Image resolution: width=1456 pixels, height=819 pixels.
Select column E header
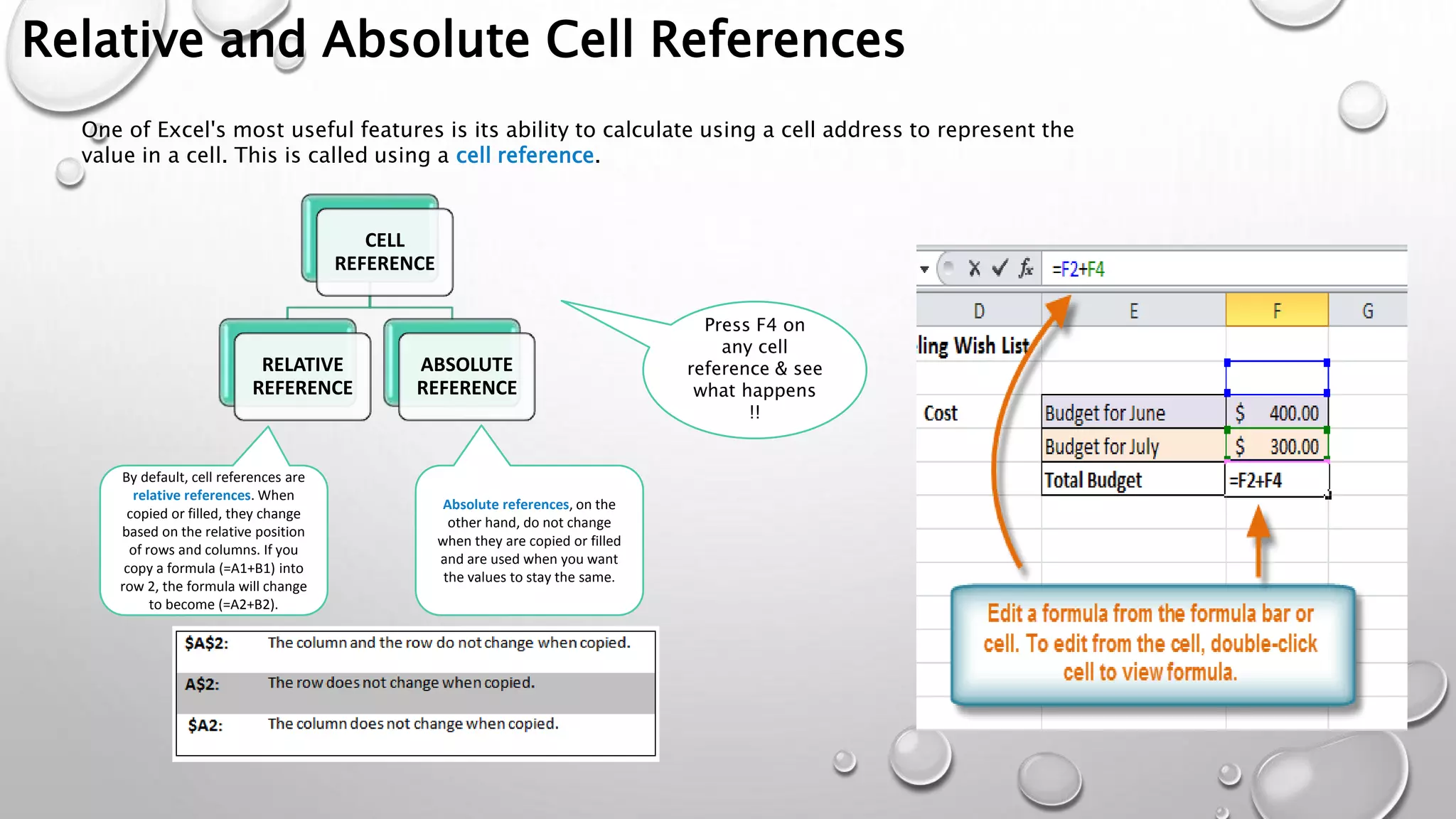(x=1133, y=311)
